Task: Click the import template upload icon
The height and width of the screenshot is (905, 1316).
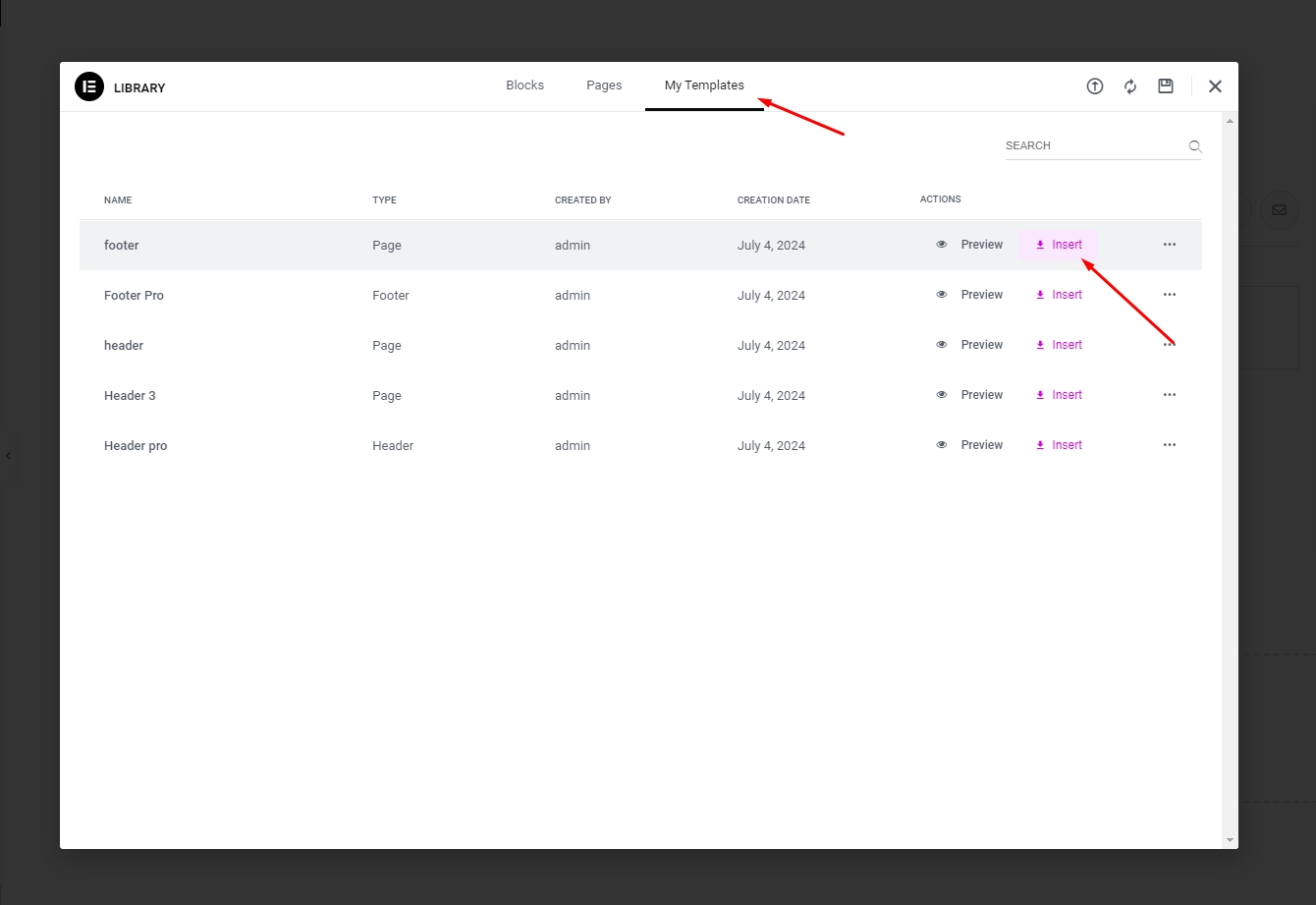Action: point(1094,86)
